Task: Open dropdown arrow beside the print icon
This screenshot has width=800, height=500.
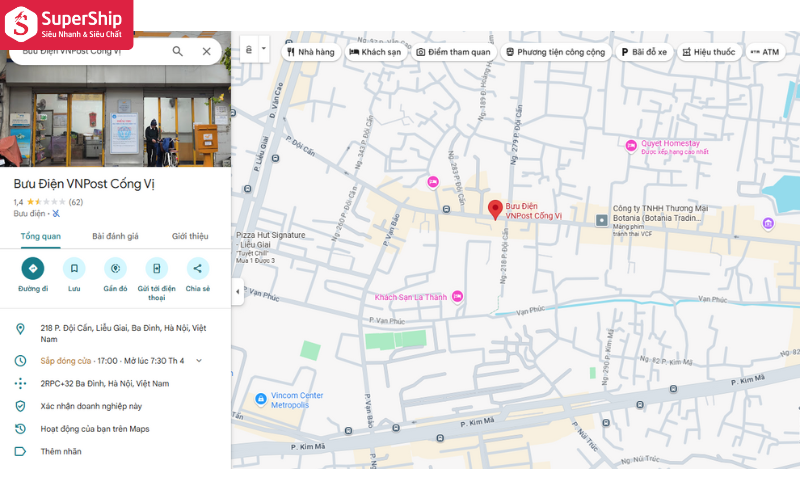Action: 264,49
